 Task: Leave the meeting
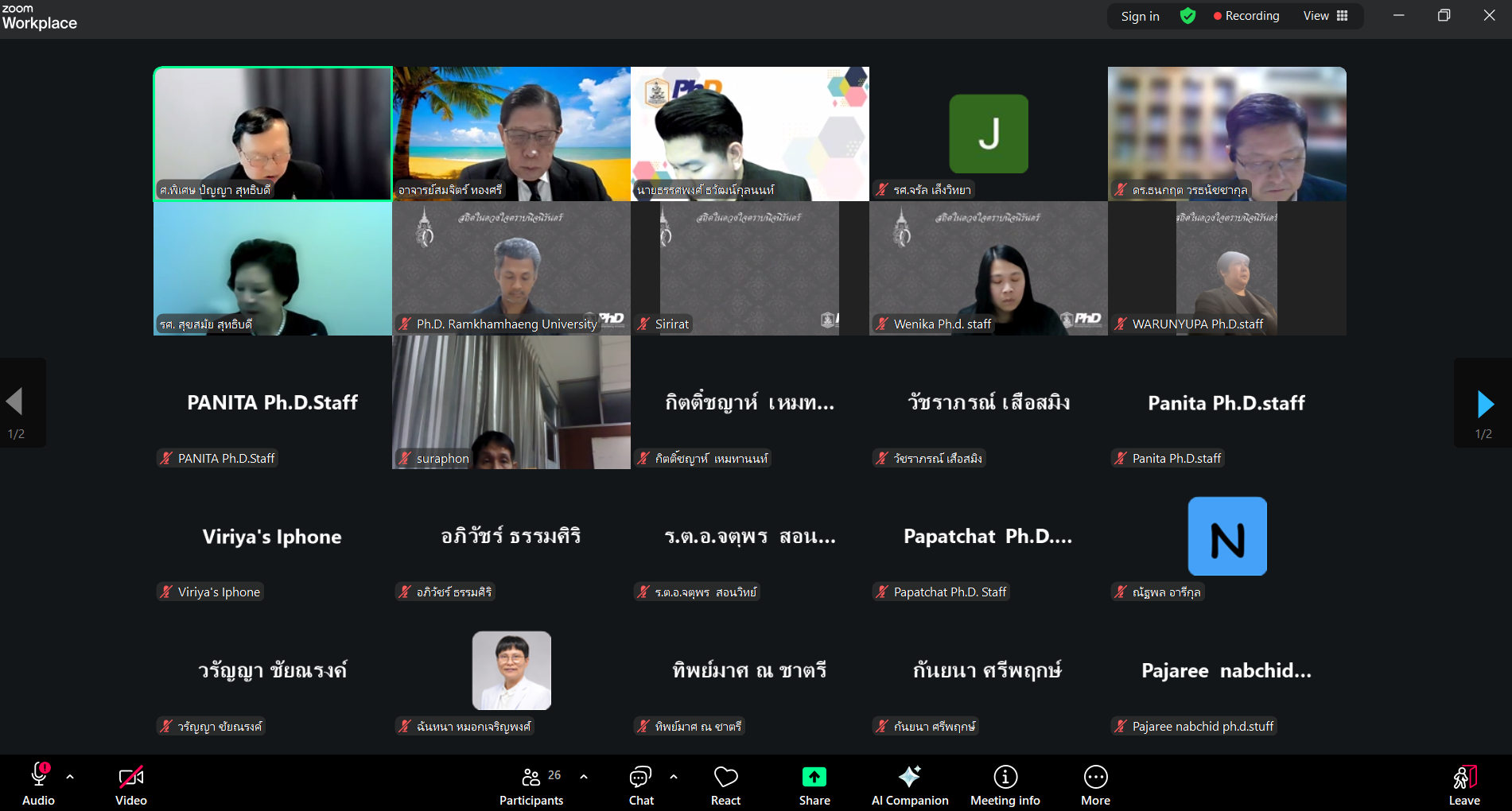(1463, 786)
